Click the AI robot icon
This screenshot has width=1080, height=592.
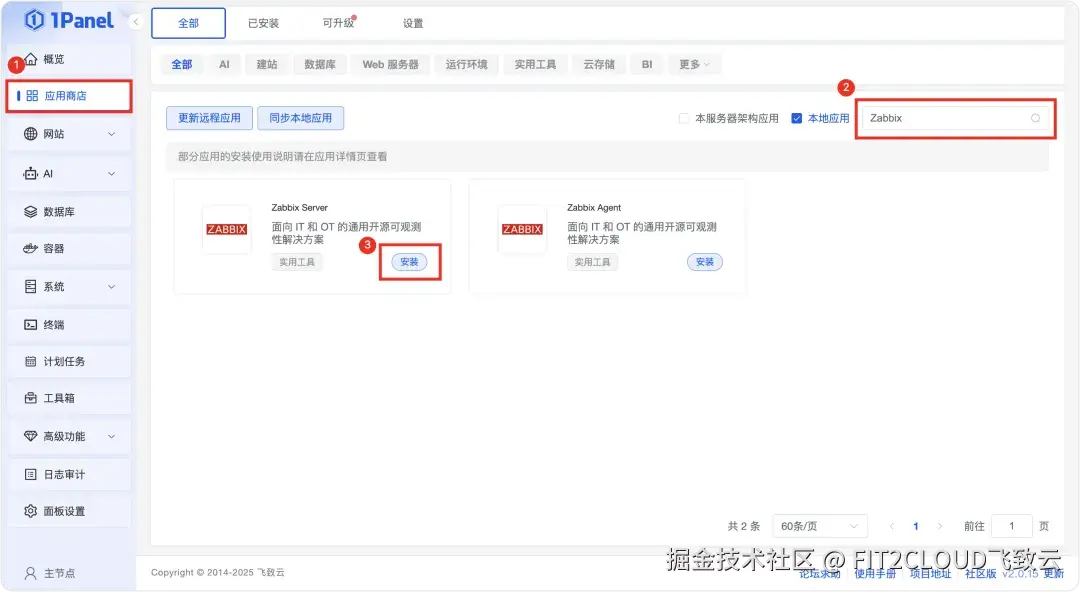click(30, 174)
